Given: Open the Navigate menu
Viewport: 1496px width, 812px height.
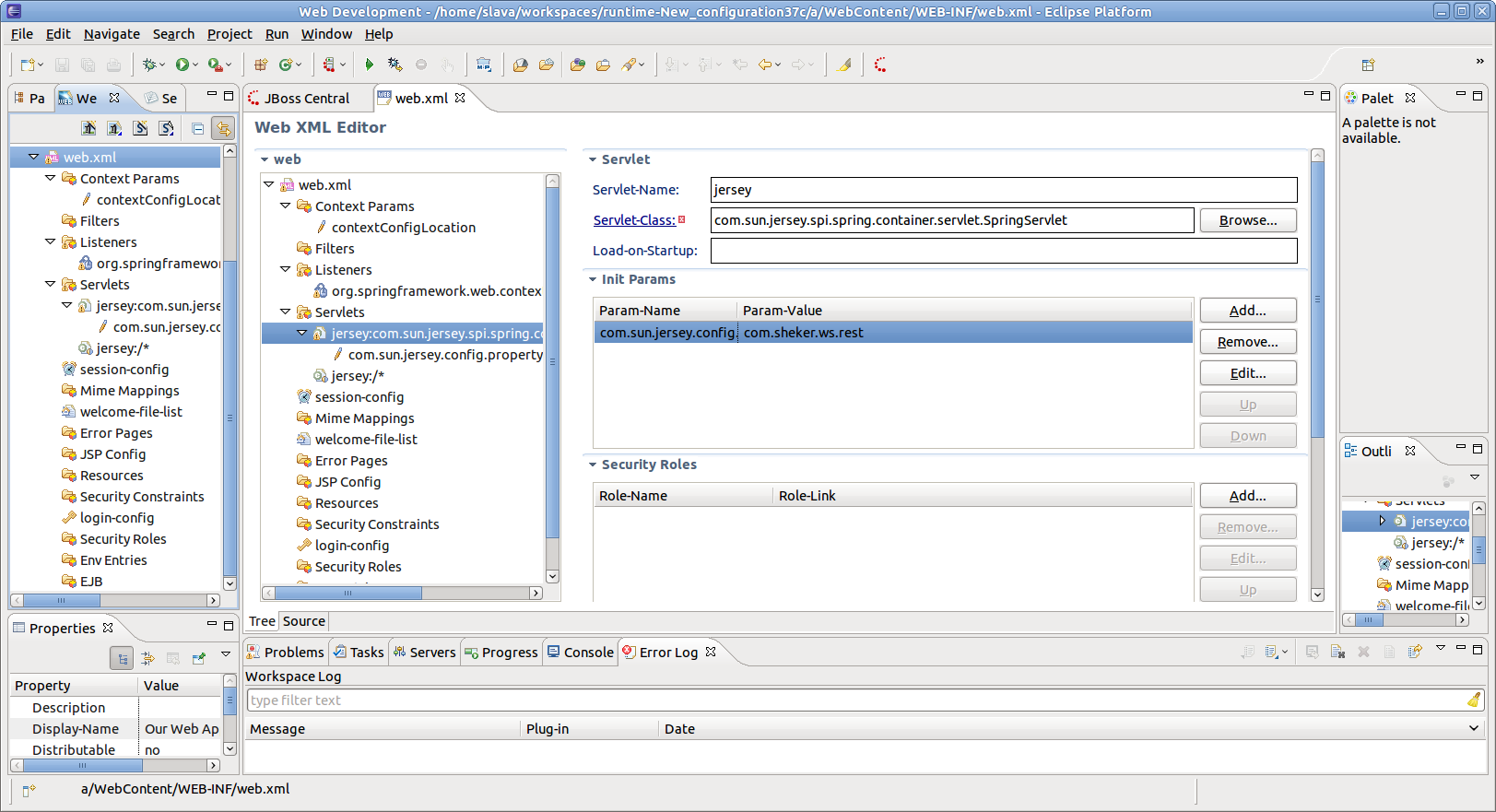Looking at the screenshot, I should [112, 34].
